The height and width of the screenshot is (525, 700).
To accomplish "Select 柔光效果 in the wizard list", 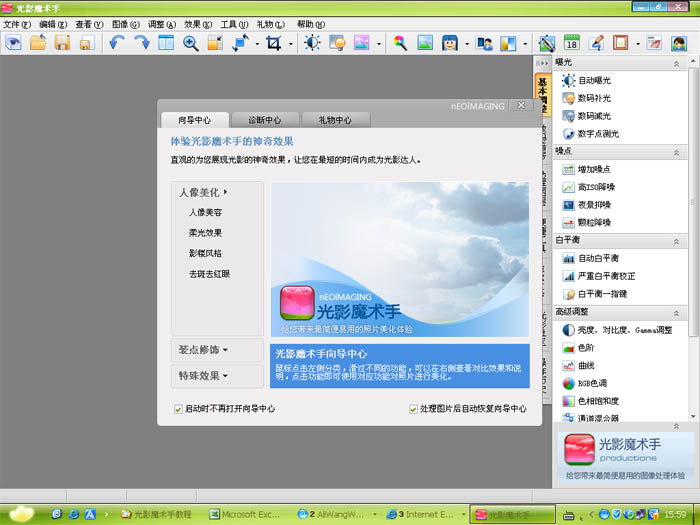I will pos(205,233).
